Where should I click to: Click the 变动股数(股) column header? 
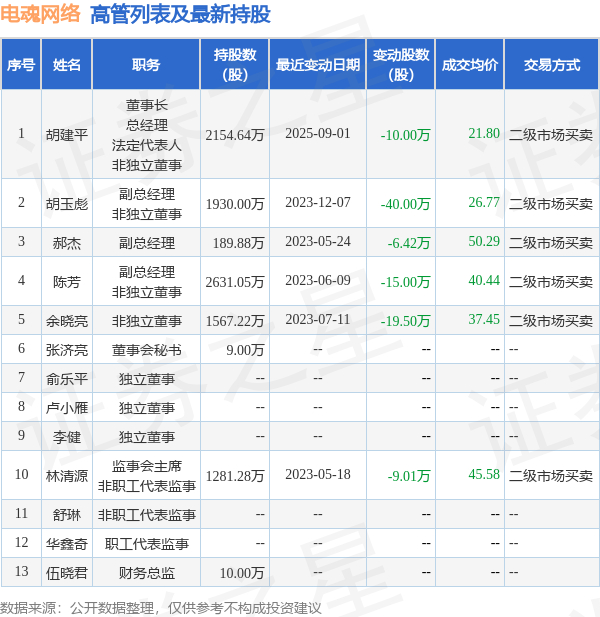(x=401, y=65)
